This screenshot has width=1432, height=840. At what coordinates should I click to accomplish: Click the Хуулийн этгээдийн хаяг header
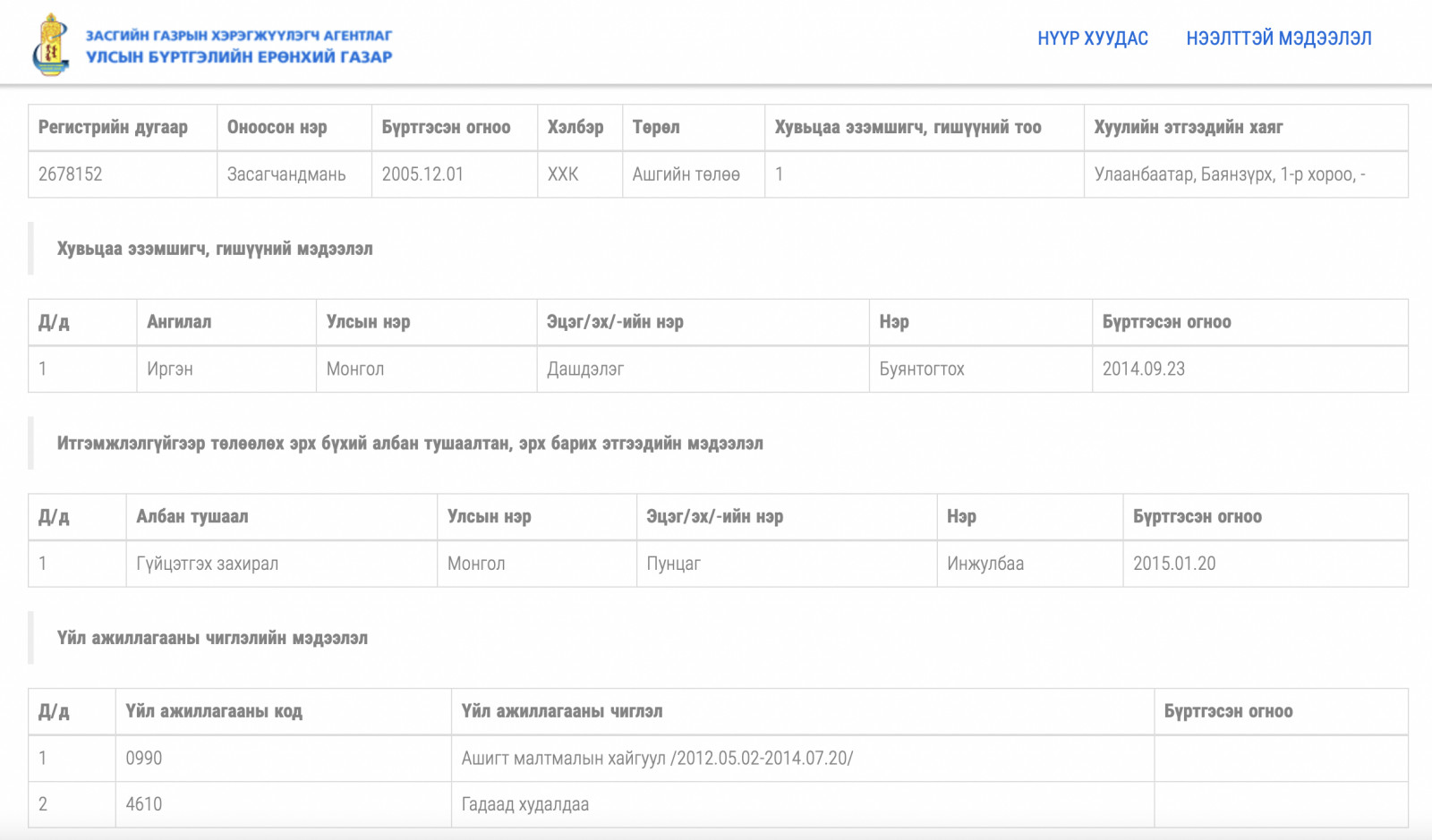[1189, 127]
